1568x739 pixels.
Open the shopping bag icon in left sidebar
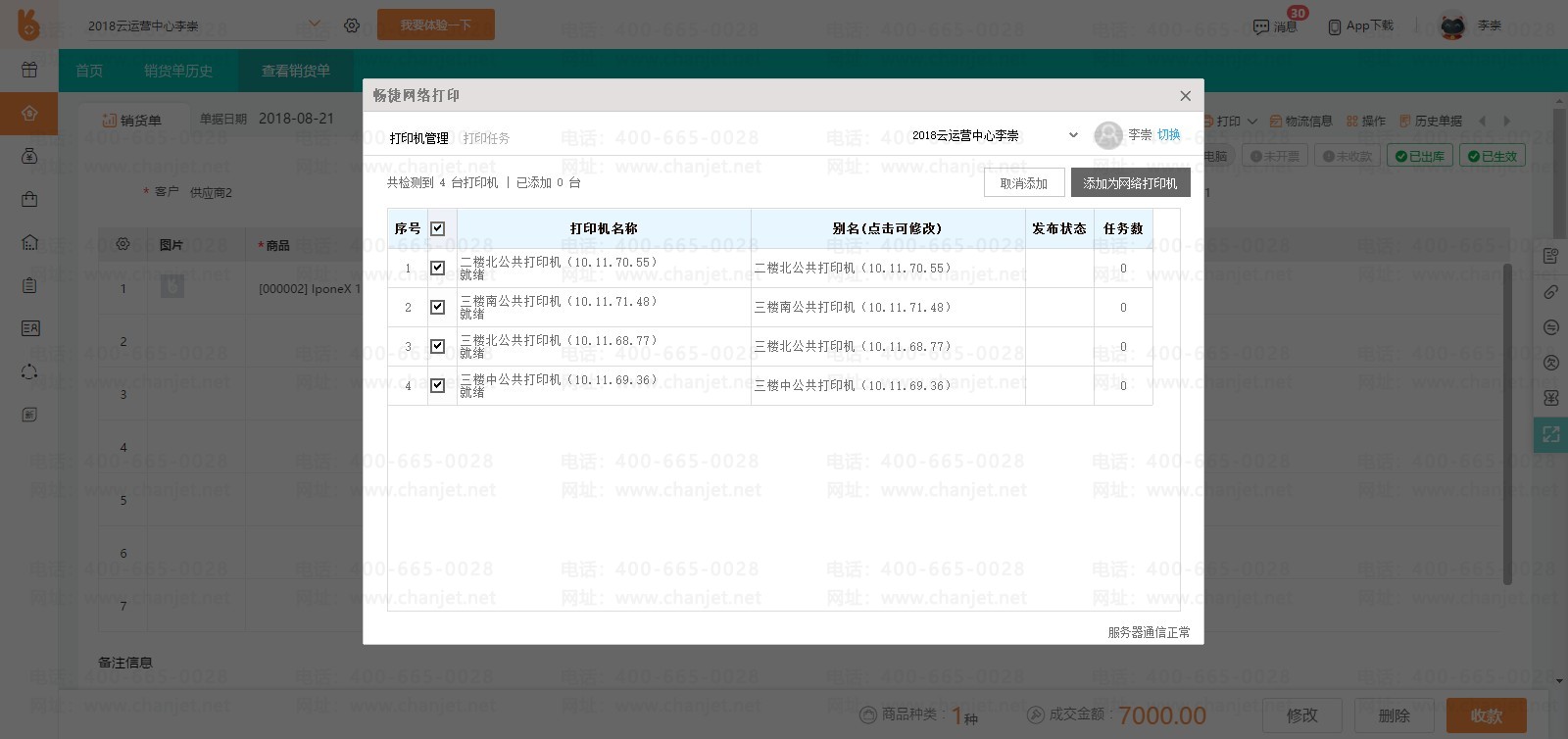[x=29, y=199]
